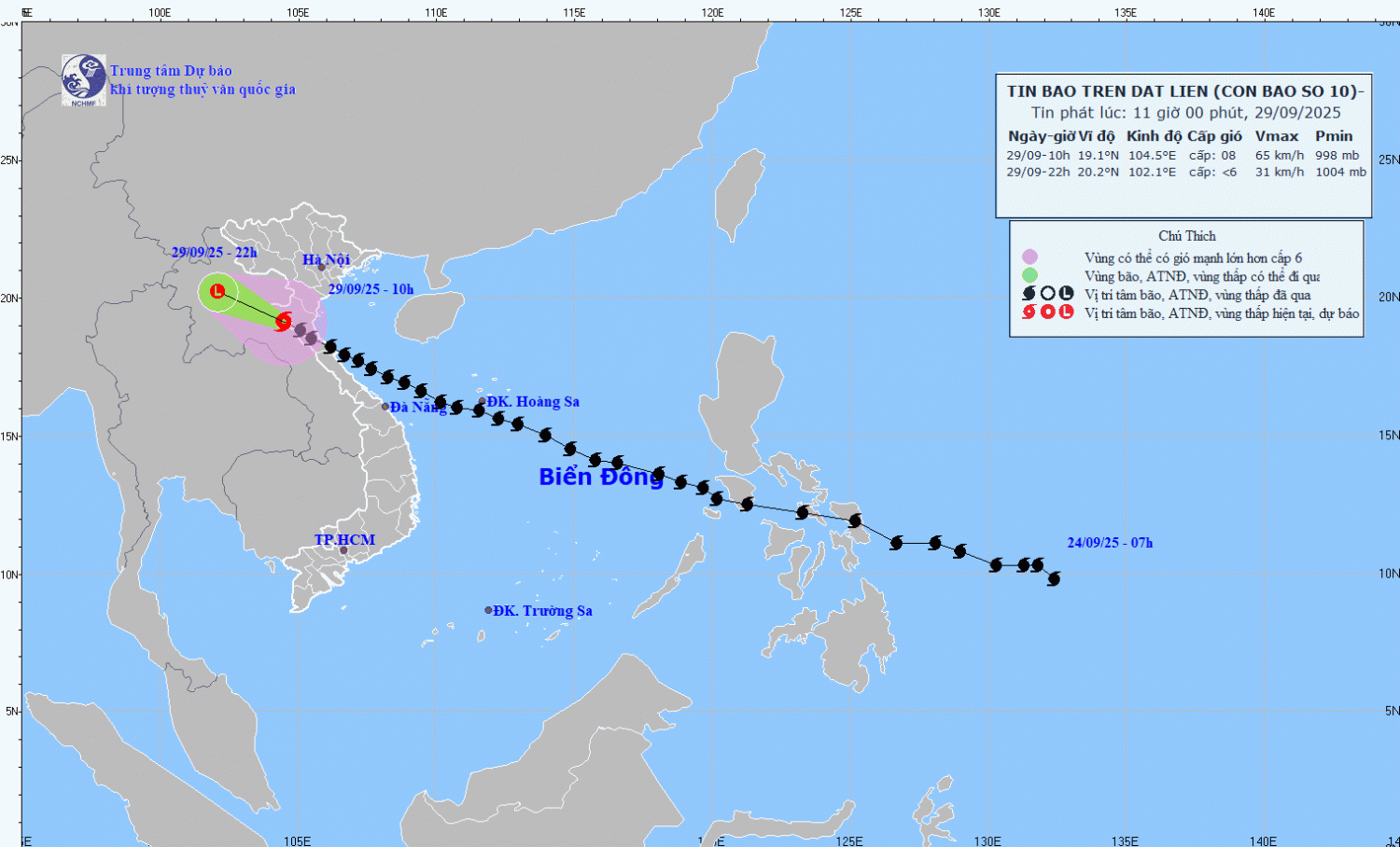The height and width of the screenshot is (847, 1400).
Task: Select the black L circle in legend
Action: tap(1066, 294)
